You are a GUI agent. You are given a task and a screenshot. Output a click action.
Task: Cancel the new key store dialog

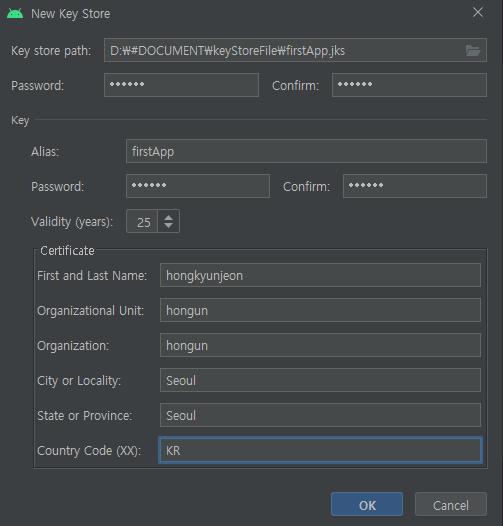(x=451, y=504)
